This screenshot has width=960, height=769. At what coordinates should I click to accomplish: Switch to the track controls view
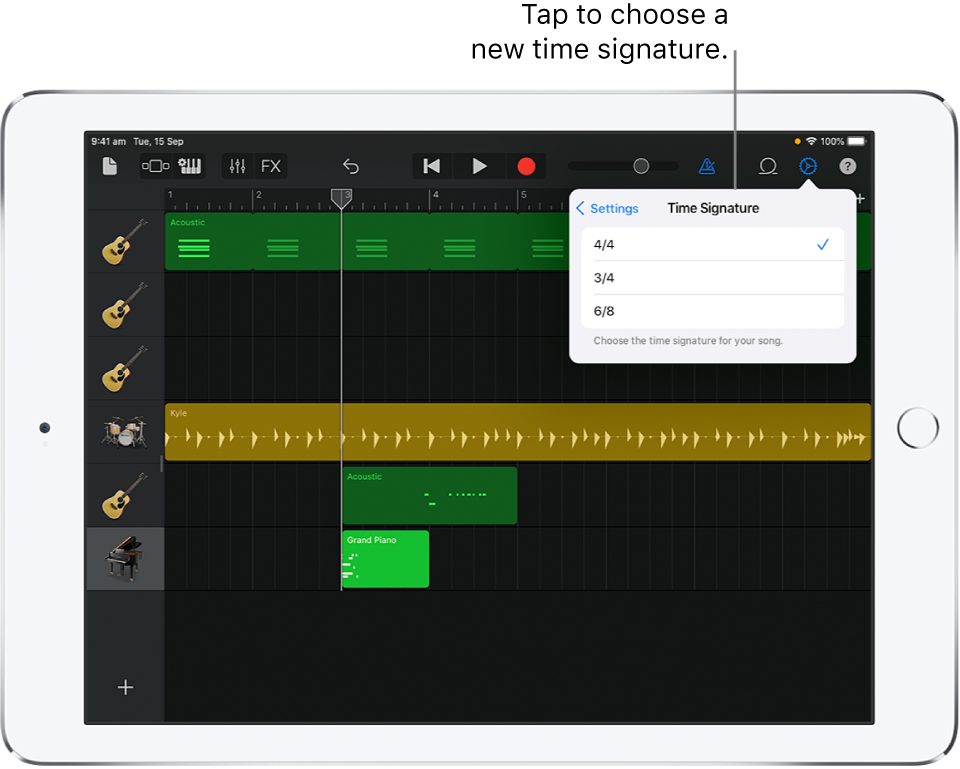tap(155, 166)
